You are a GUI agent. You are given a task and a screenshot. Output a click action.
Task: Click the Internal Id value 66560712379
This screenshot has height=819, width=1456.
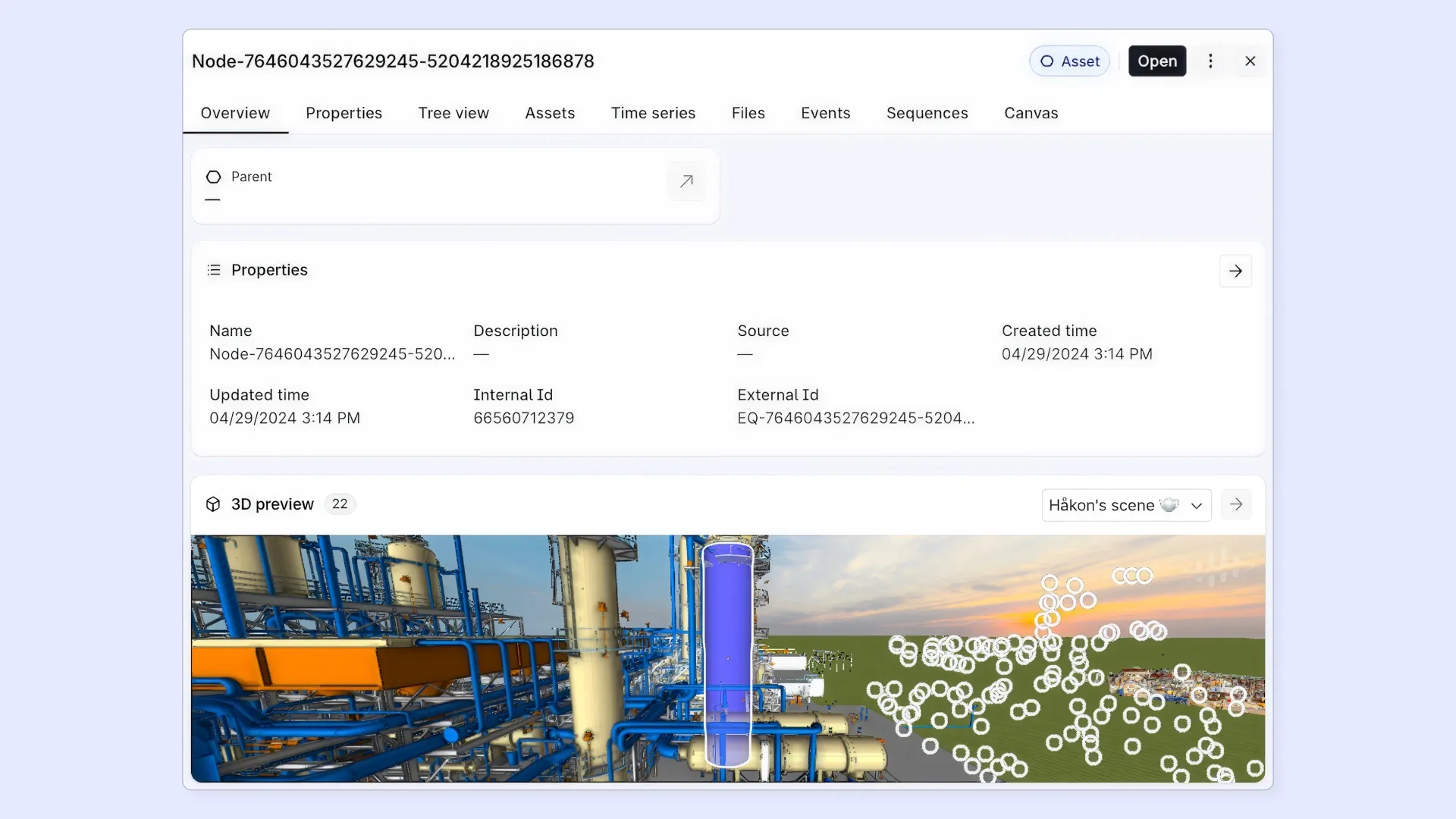click(523, 419)
